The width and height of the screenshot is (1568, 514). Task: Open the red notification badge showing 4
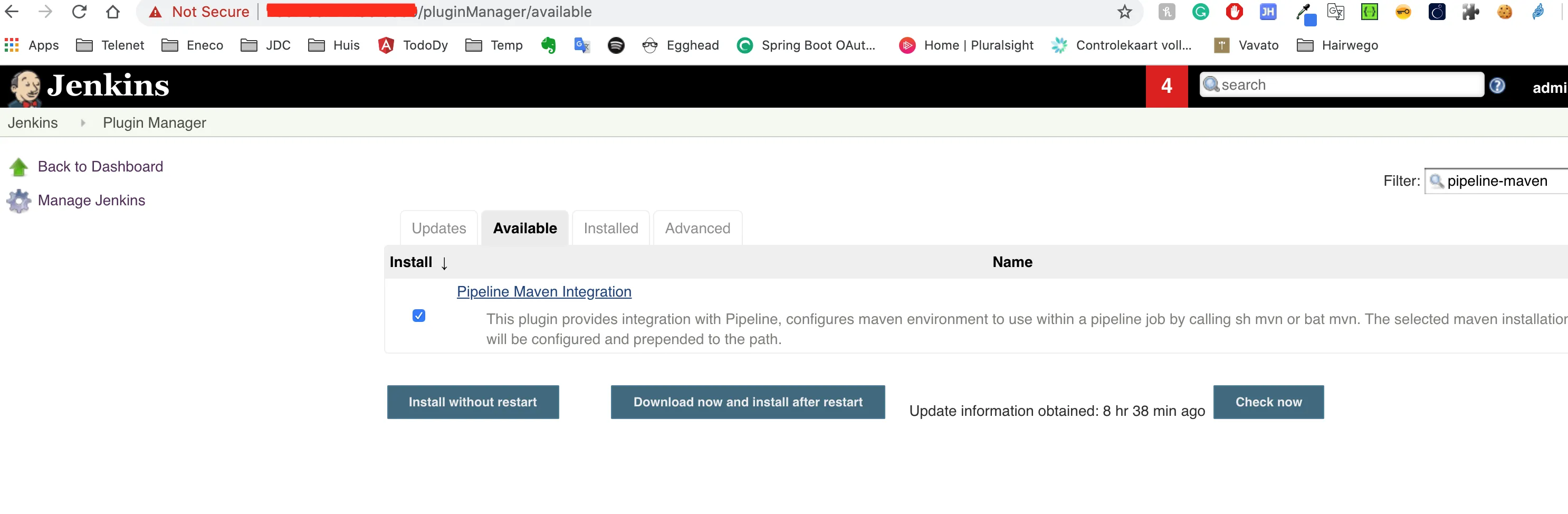[1165, 86]
